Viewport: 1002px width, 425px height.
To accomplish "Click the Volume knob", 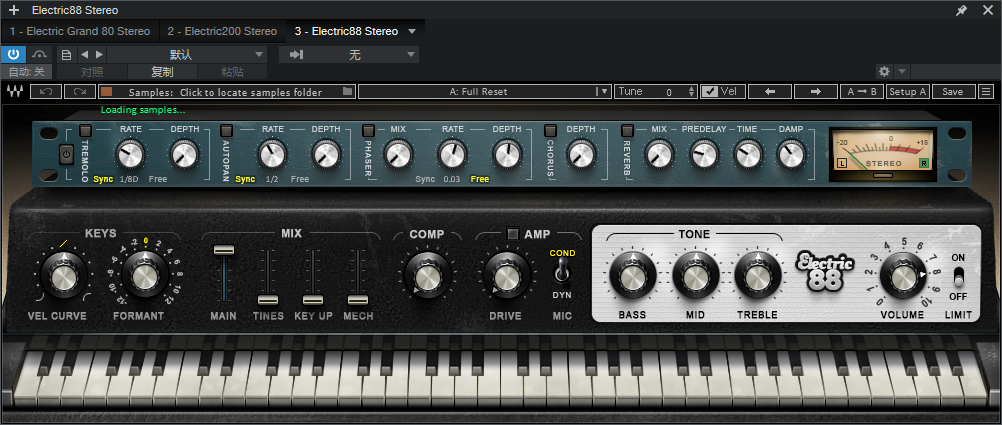I will (902, 276).
